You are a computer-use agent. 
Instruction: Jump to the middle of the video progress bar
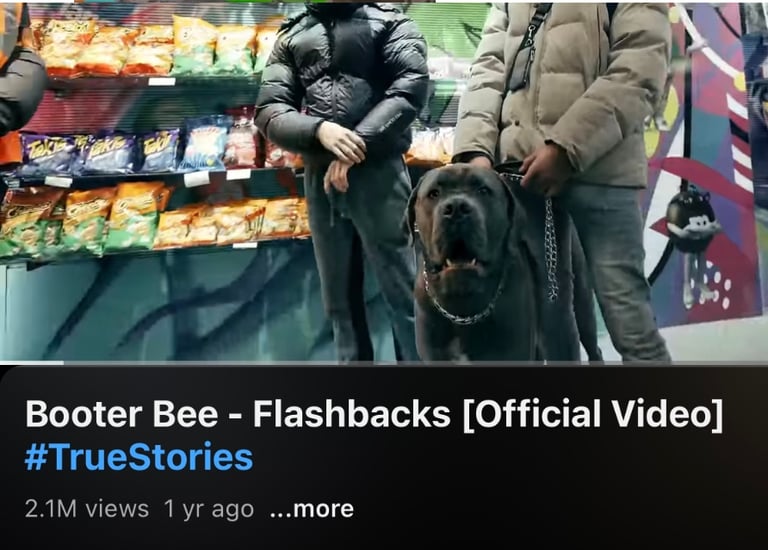click(384, 363)
